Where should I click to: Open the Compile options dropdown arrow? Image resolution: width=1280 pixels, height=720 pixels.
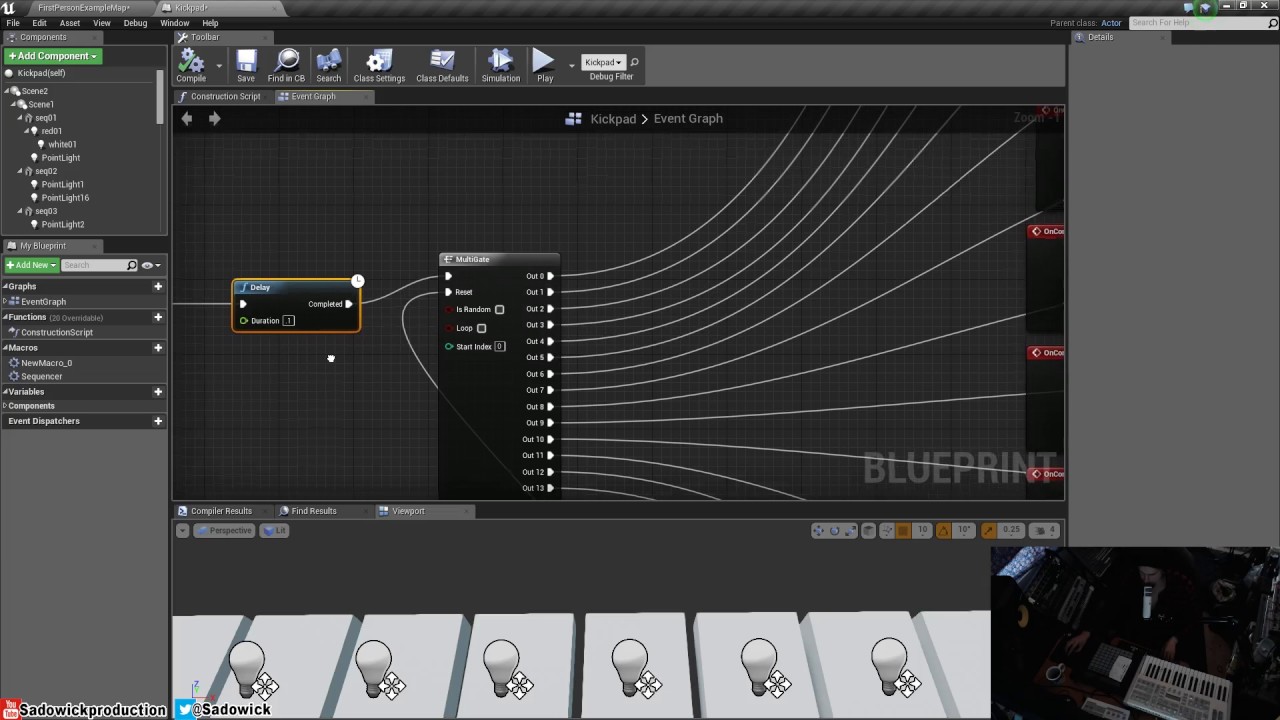(219, 65)
